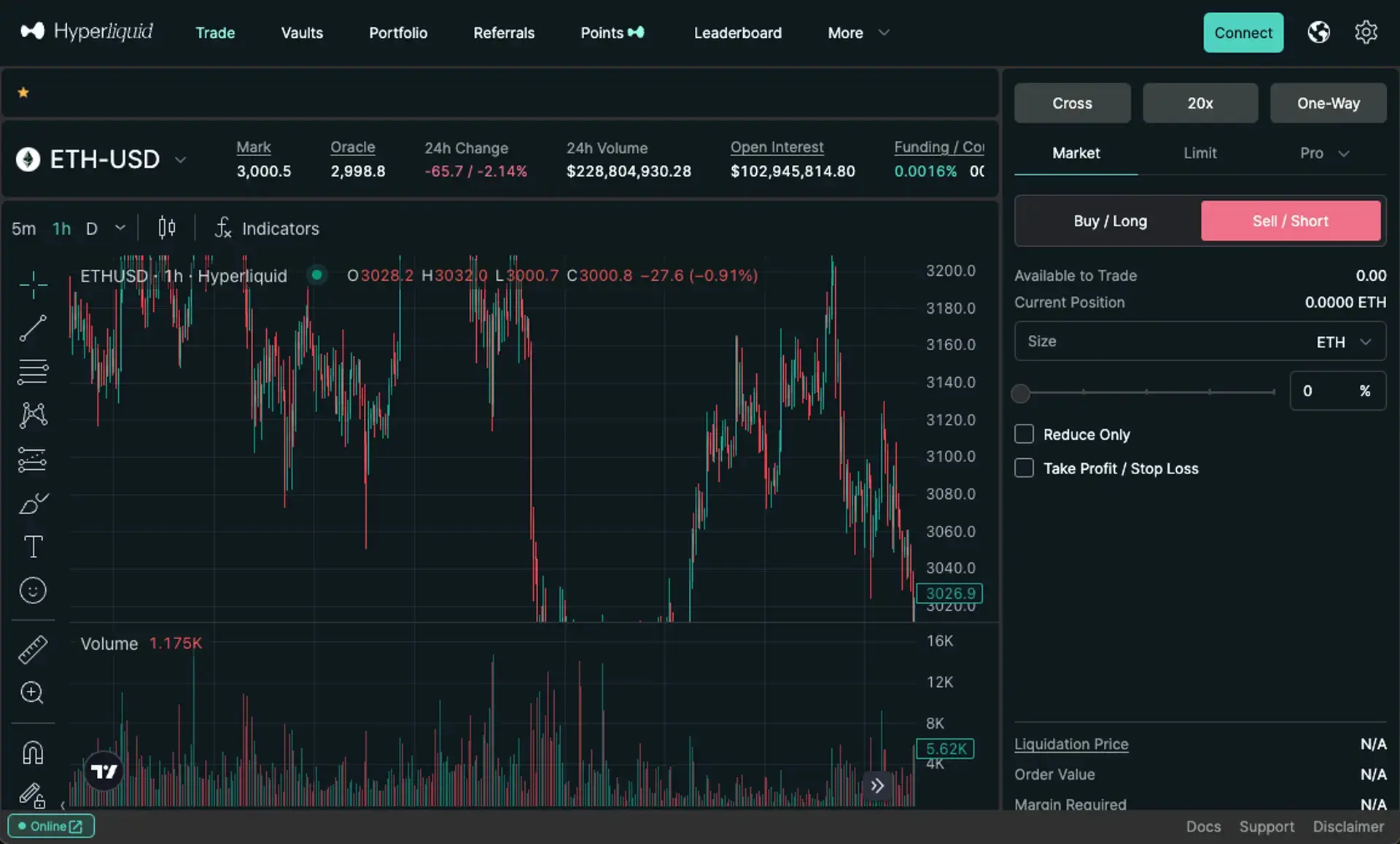Enable the Reduce Only checkbox

pyautogui.click(x=1024, y=434)
